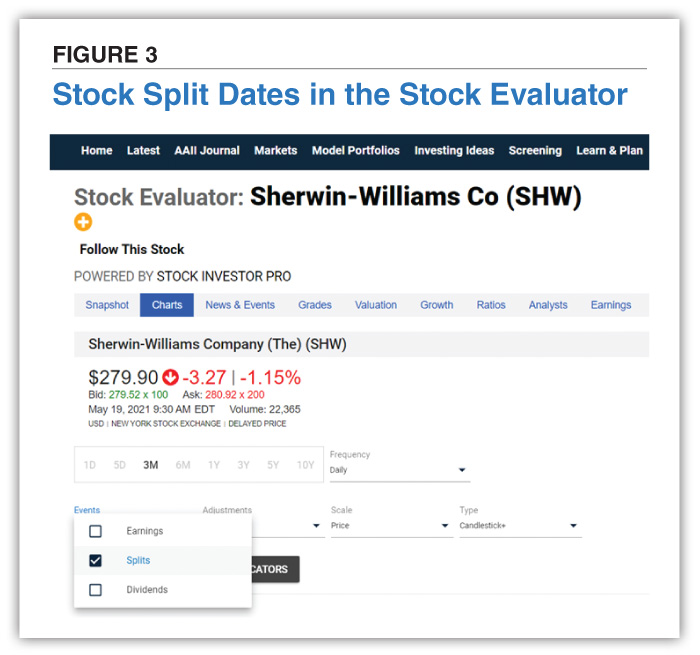700x655 pixels.
Task: Open the AAII Journal menu
Action: tap(207, 151)
